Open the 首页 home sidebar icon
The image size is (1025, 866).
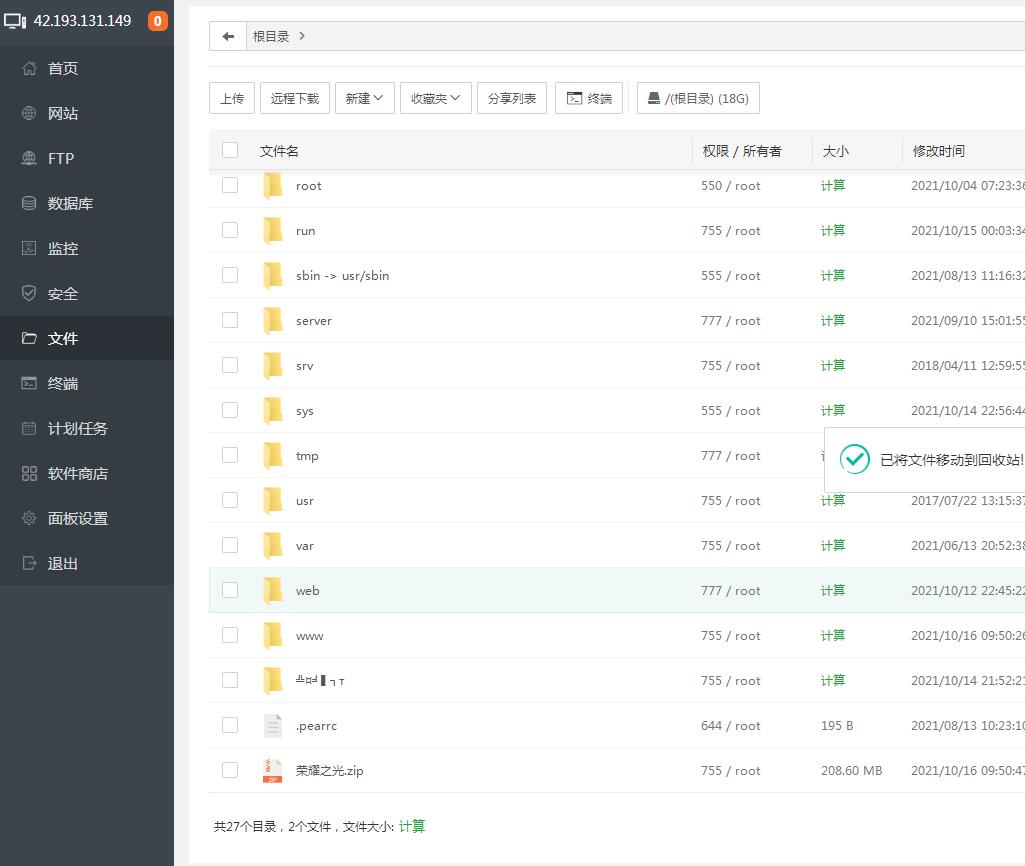[x=29, y=68]
